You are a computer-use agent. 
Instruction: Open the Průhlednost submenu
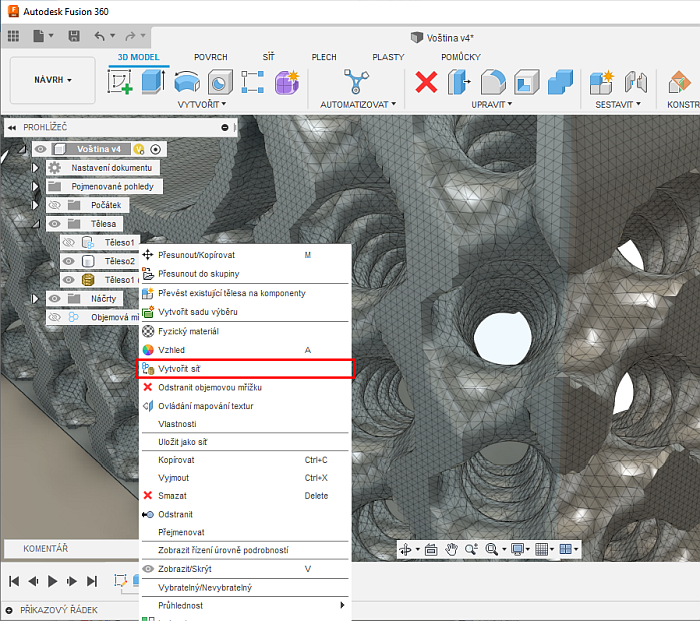point(245,605)
